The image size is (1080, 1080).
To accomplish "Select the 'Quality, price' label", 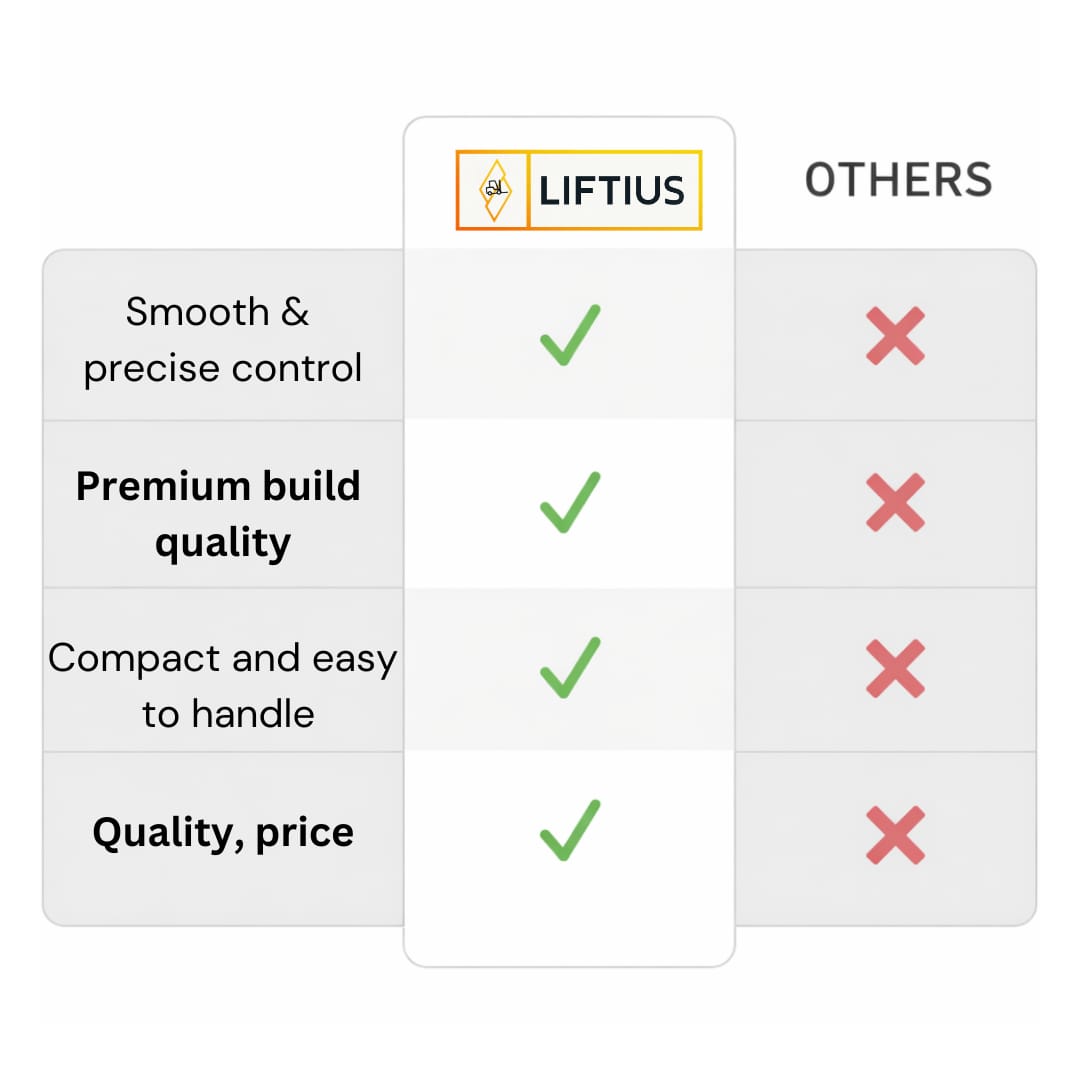I will click(223, 833).
